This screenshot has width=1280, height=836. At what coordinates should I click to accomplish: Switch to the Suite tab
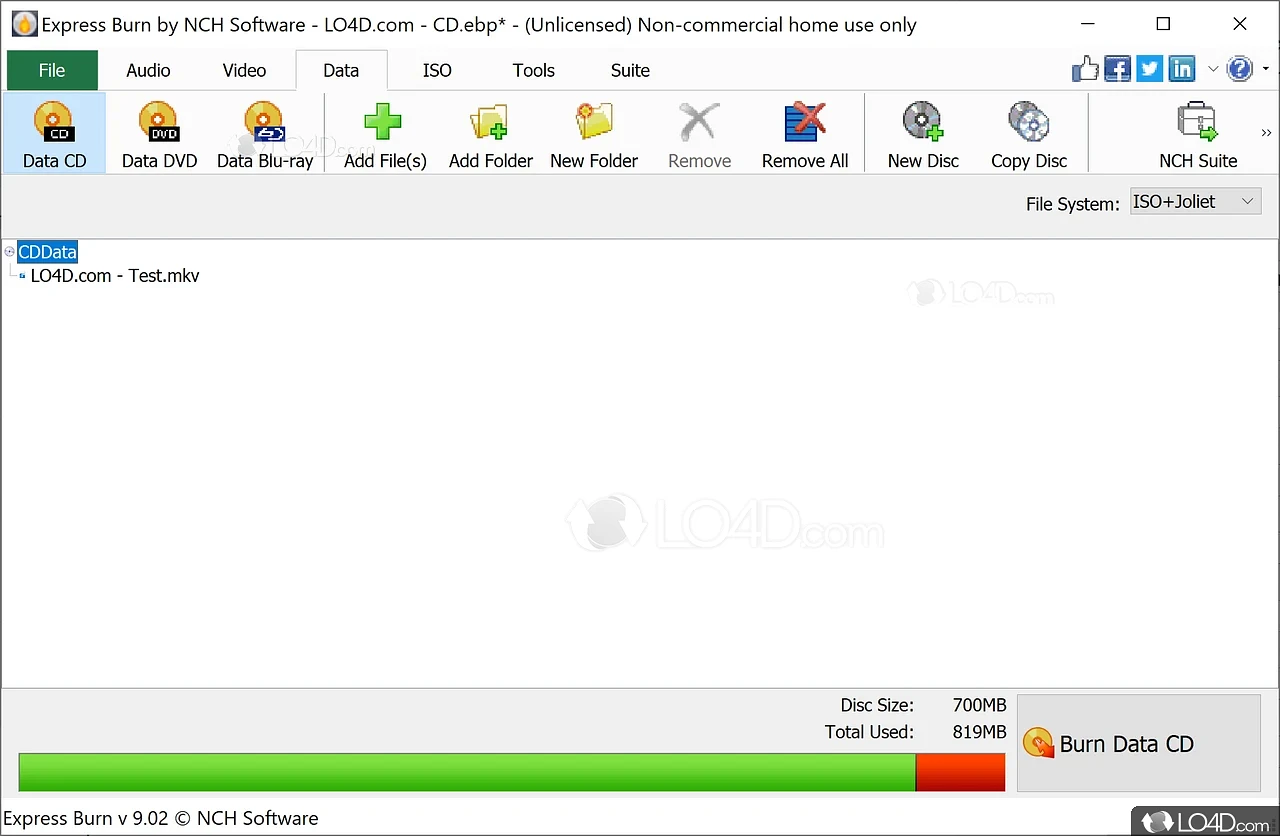(x=630, y=70)
